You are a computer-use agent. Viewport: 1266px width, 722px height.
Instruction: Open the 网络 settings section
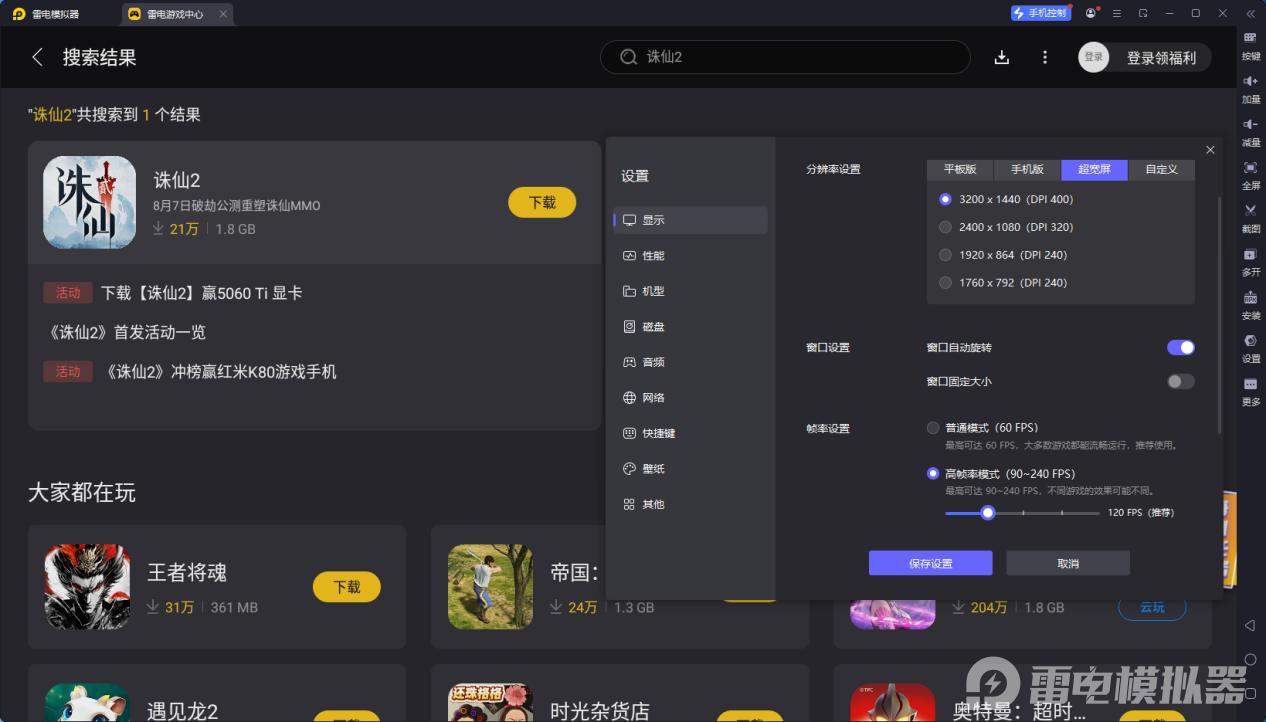(691, 397)
